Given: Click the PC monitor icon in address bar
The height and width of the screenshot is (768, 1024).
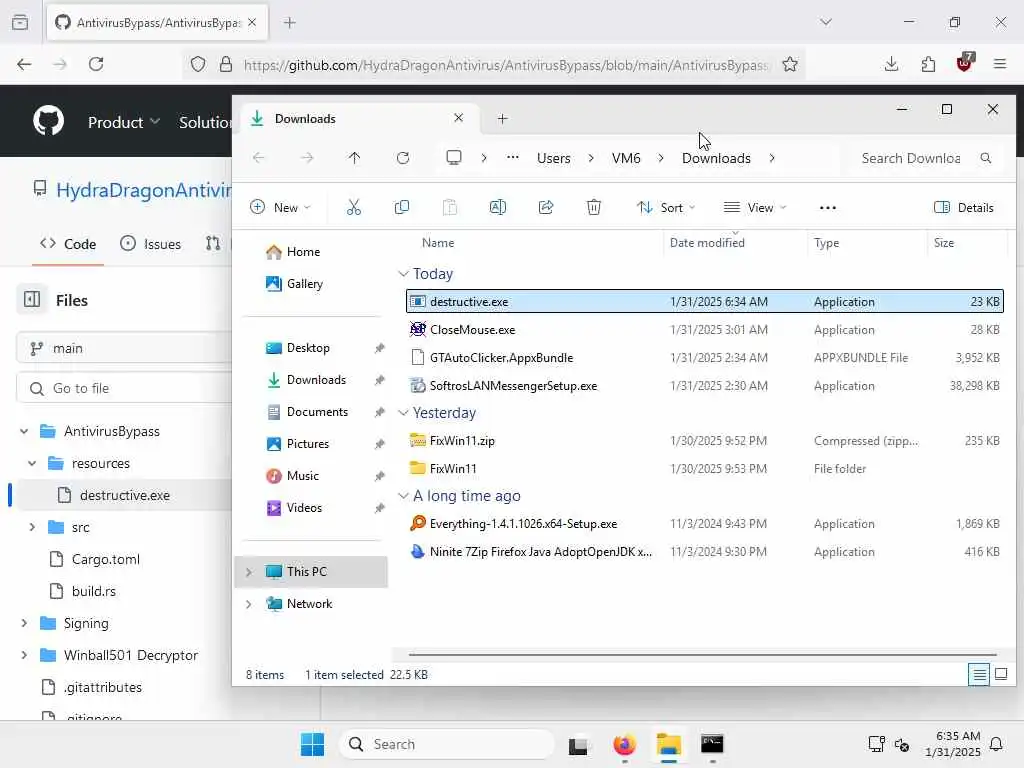Looking at the screenshot, I should 453,158.
